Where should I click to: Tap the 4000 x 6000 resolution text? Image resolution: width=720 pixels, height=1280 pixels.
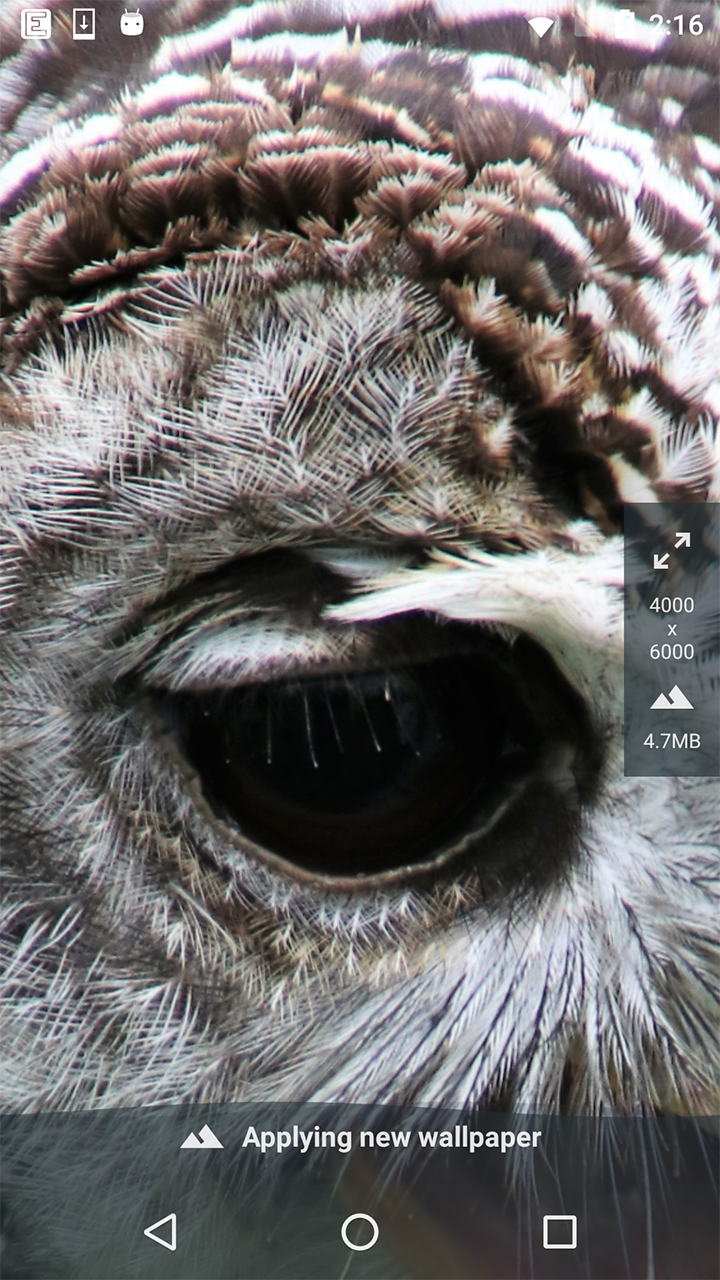click(671, 628)
